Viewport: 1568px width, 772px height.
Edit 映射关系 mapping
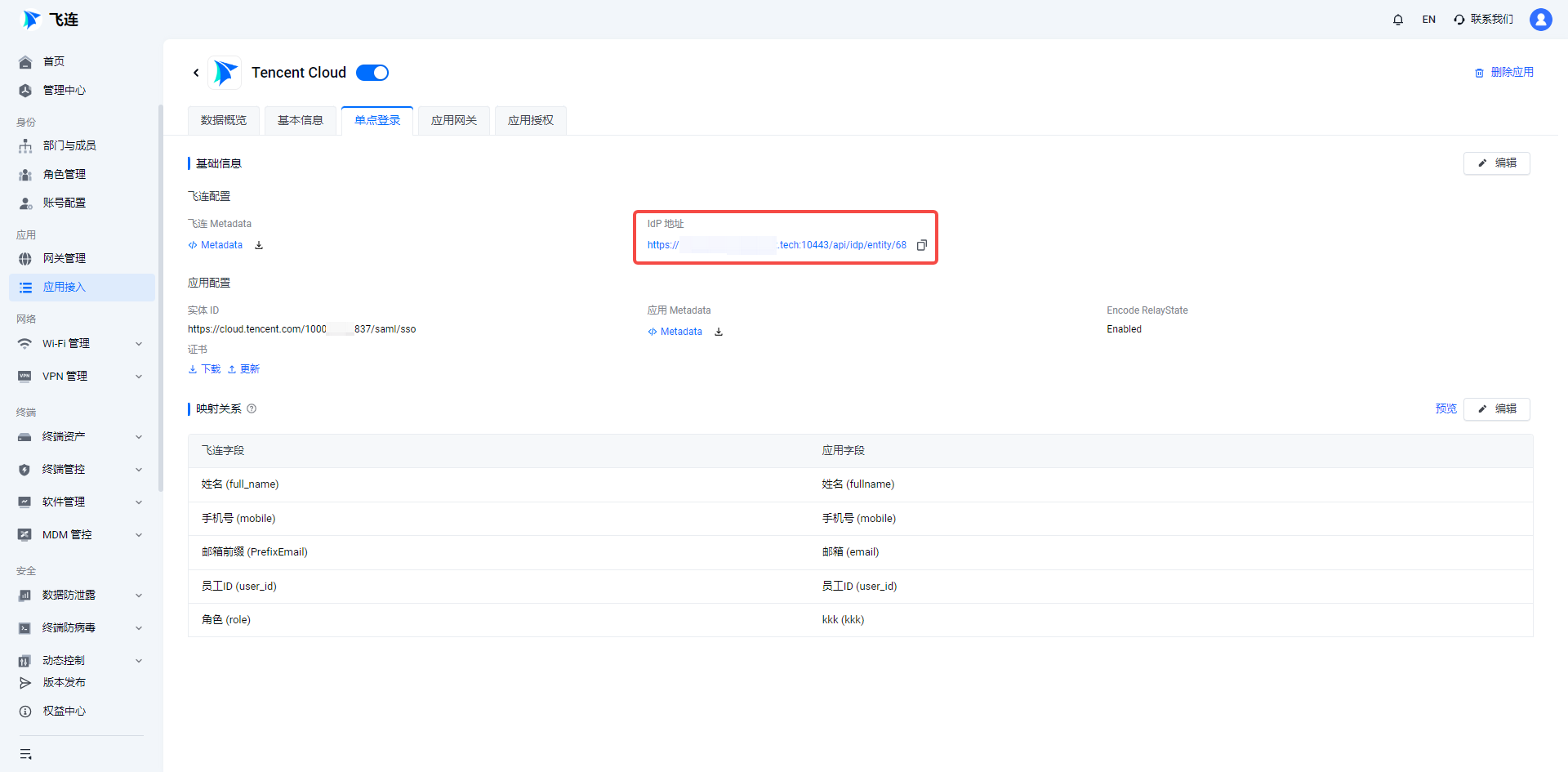pos(1496,408)
